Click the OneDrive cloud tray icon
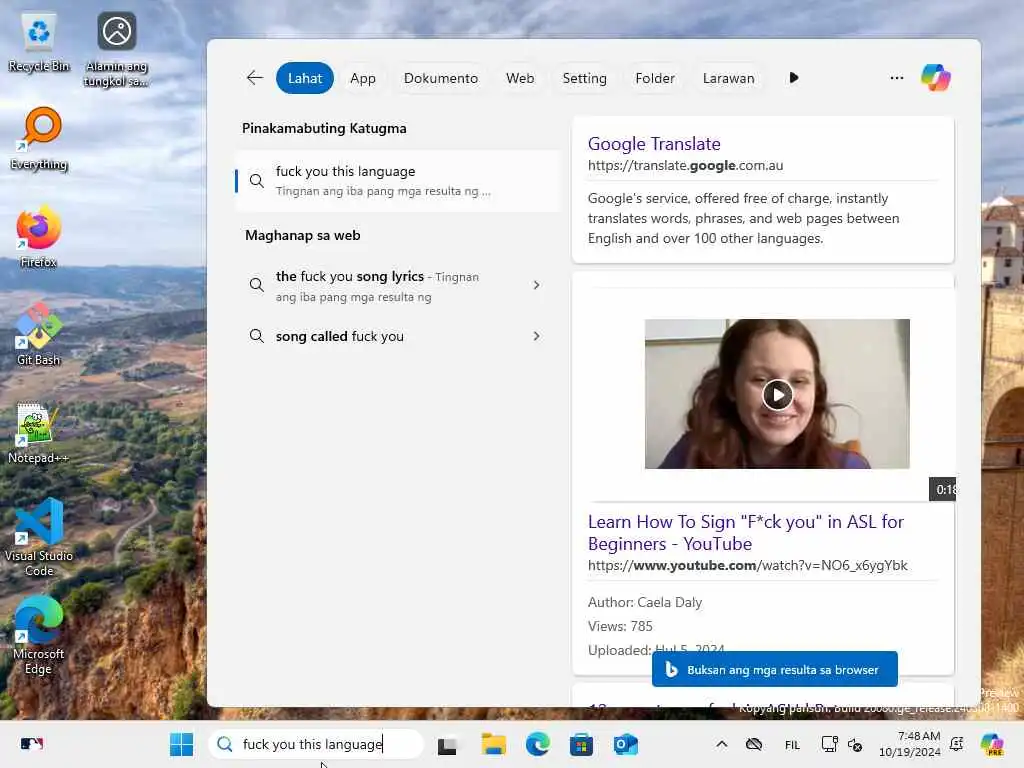Viewport: 1024px width, 768px height. [x=754, y=744]
